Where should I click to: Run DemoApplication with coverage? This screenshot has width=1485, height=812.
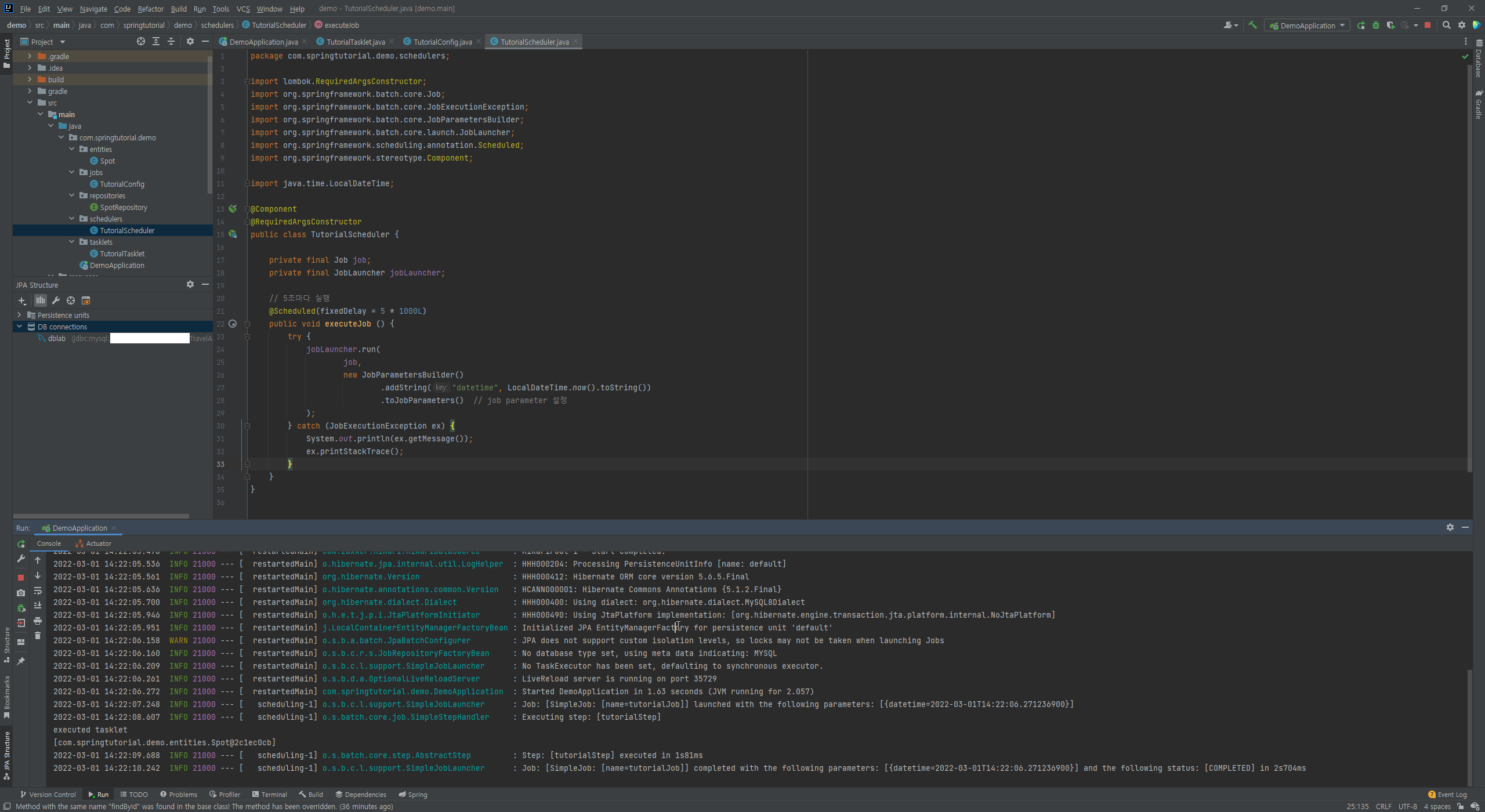(1390, 25)
